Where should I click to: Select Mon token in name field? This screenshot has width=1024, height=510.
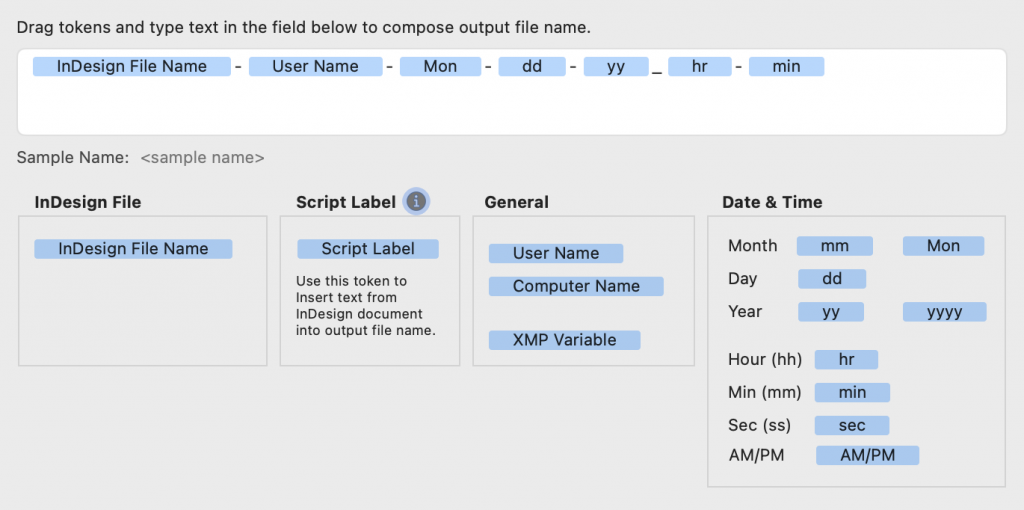(440, 67)
